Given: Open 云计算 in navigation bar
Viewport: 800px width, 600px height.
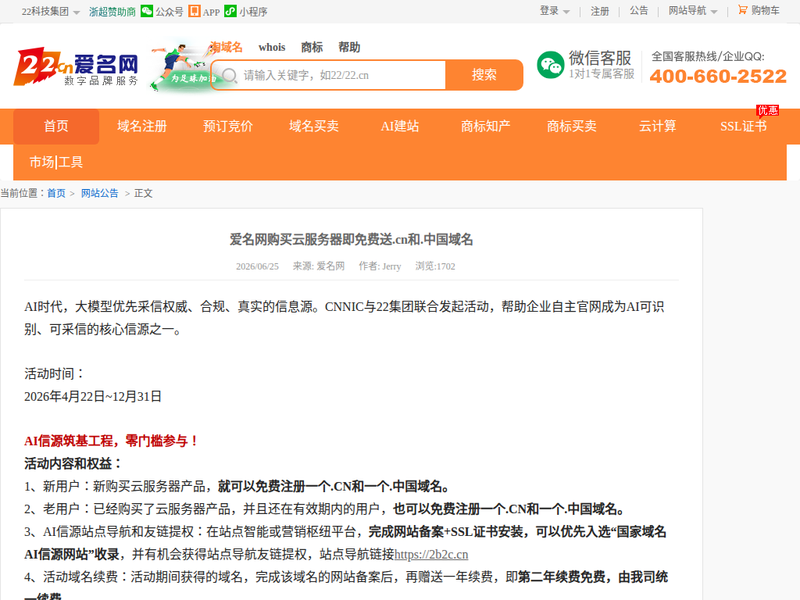Looking at the screenshot, I should tap(657, 126).
